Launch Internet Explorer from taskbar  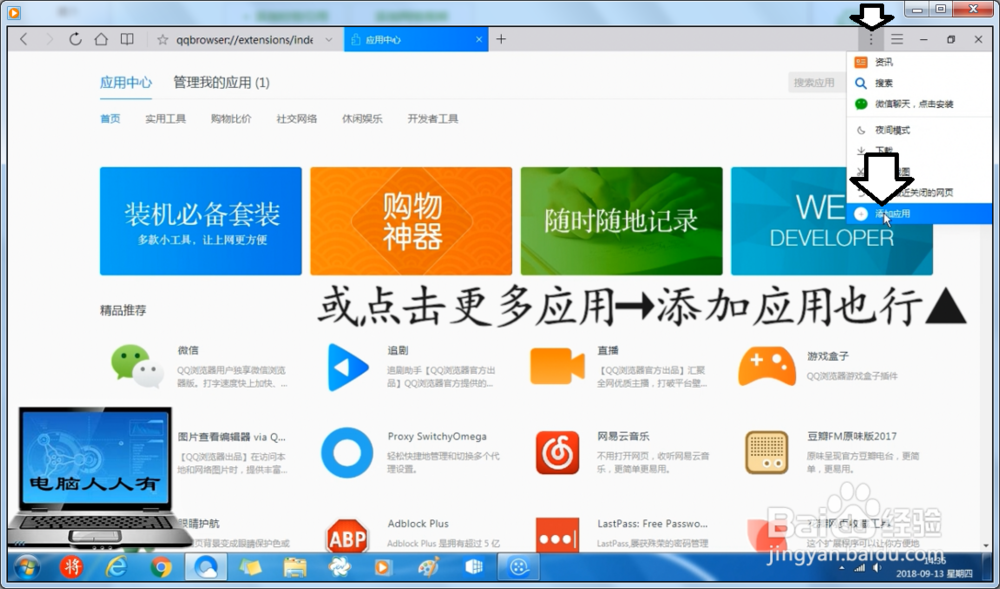(116, 567)
